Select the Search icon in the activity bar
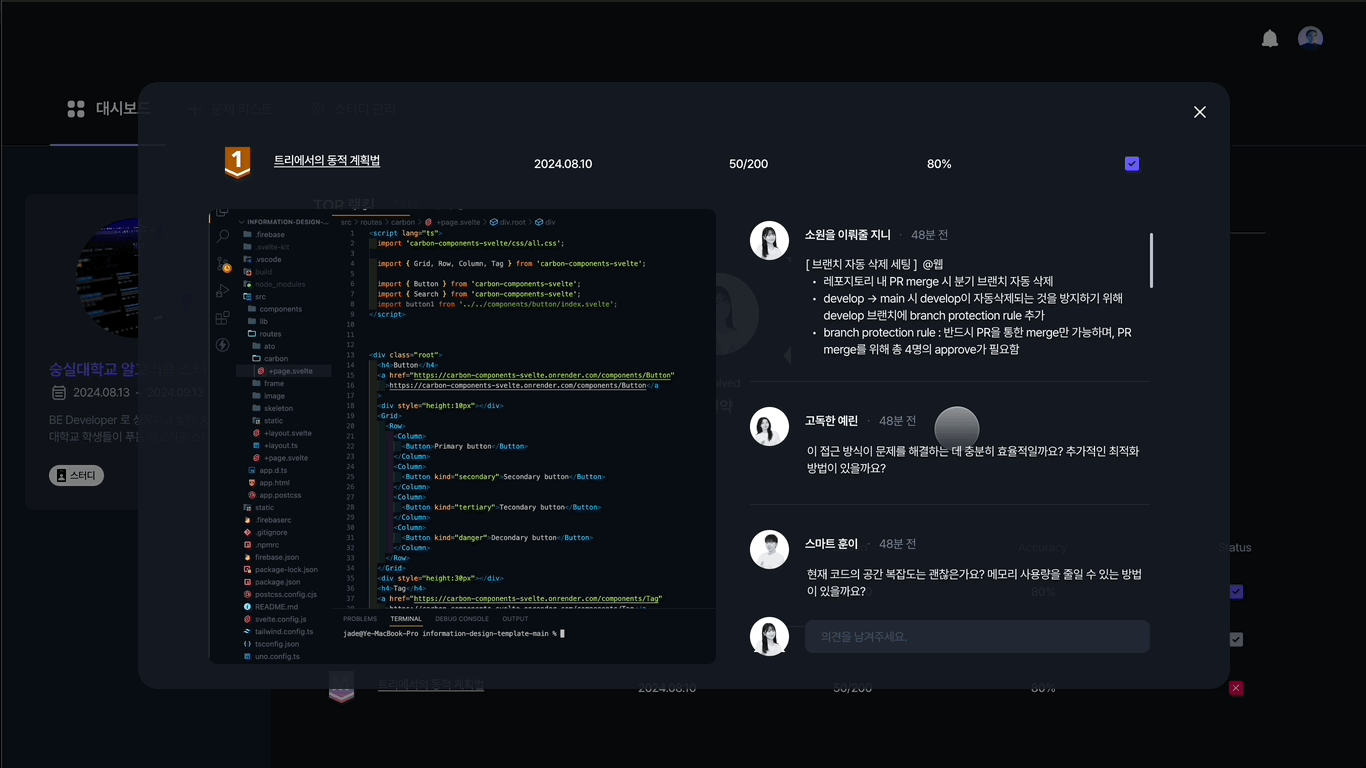Screen dimensions: 1366x768 222,236
